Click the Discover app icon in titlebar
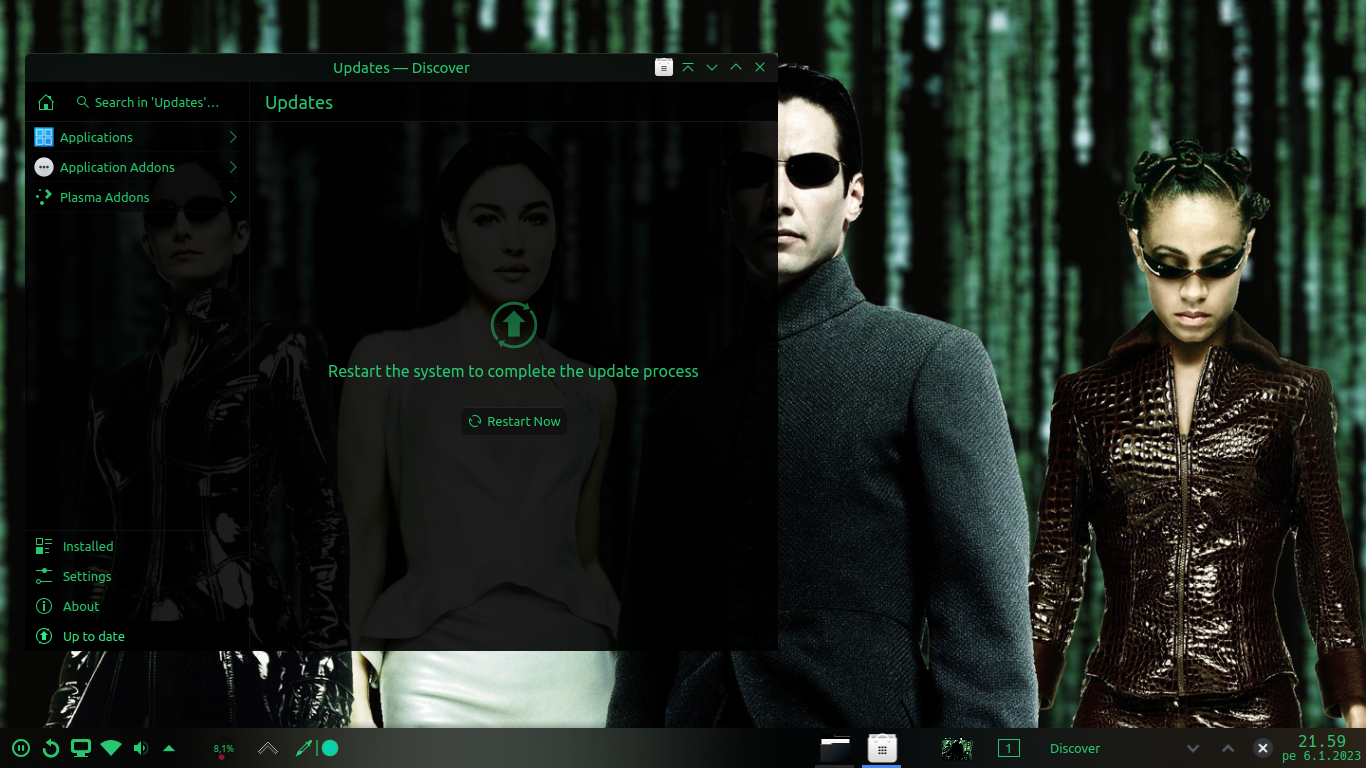1366x768 pixels. (664, 67)
